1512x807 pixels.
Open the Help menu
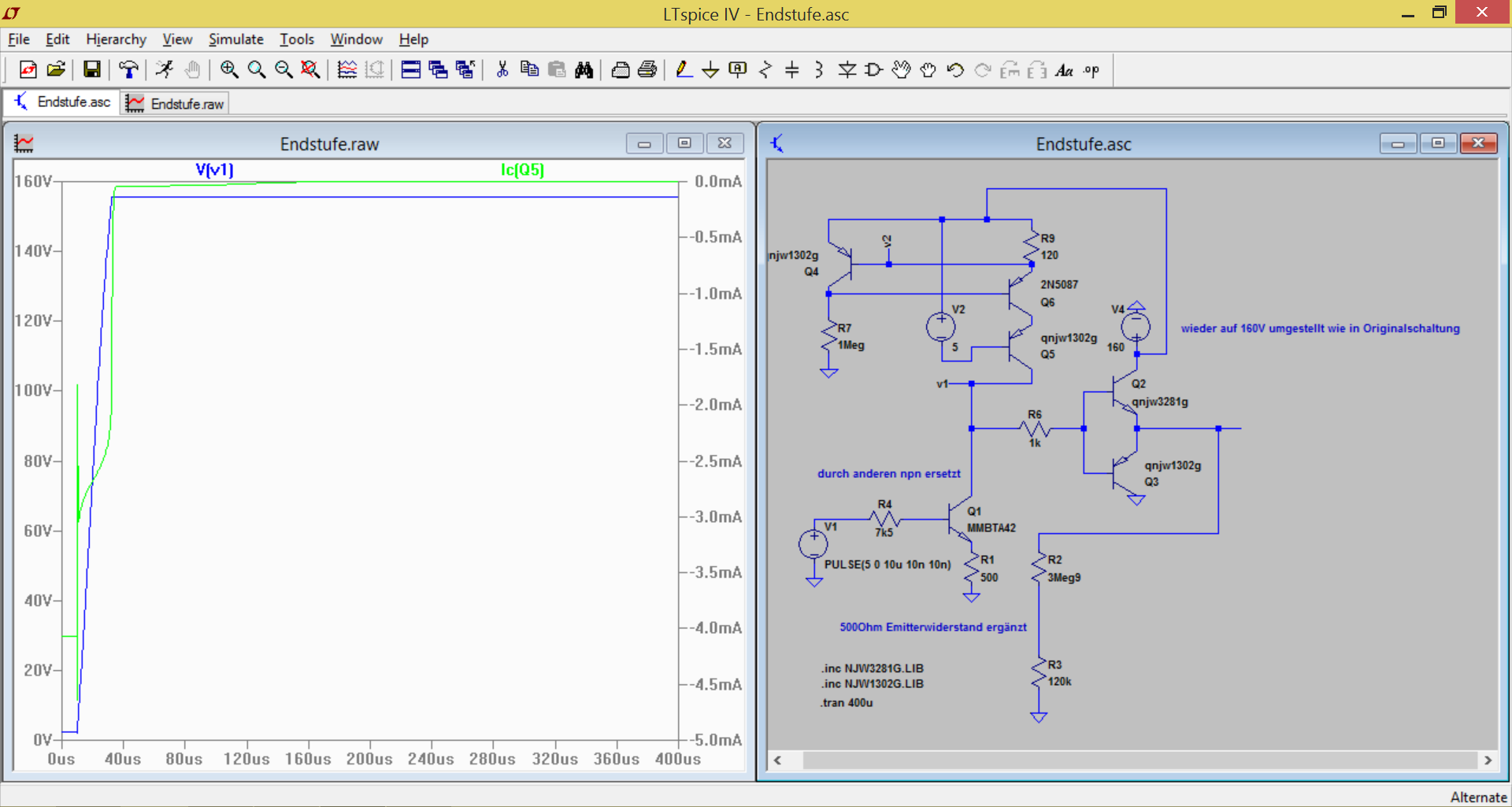tap(413, 39)
